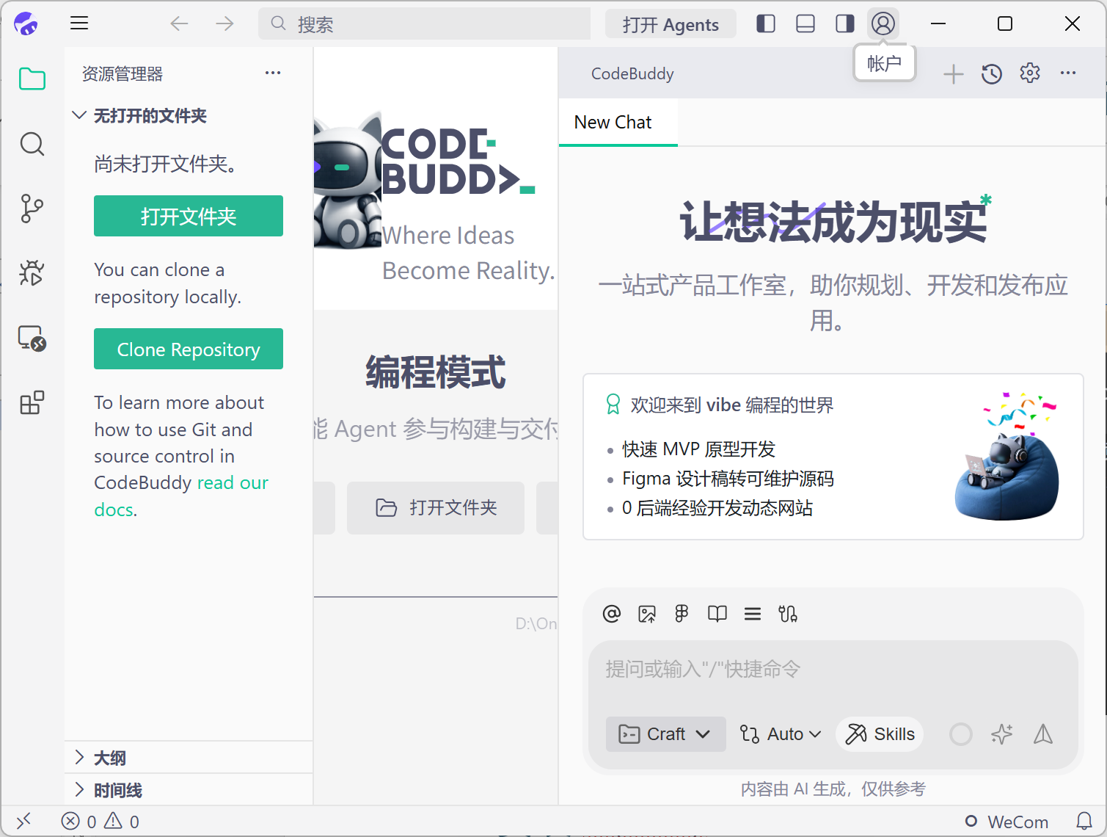Open the Source Control branch icon
Screen dimensions: 1107x837
(x=32, y=209)
